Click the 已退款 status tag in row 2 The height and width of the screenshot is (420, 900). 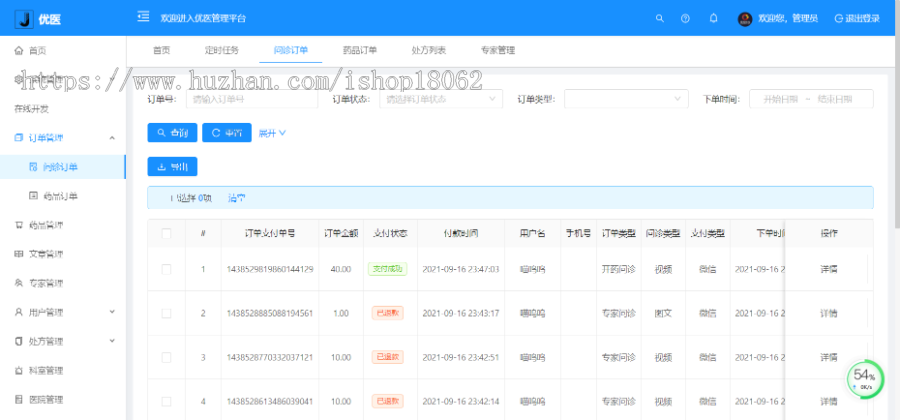(387, 313)
